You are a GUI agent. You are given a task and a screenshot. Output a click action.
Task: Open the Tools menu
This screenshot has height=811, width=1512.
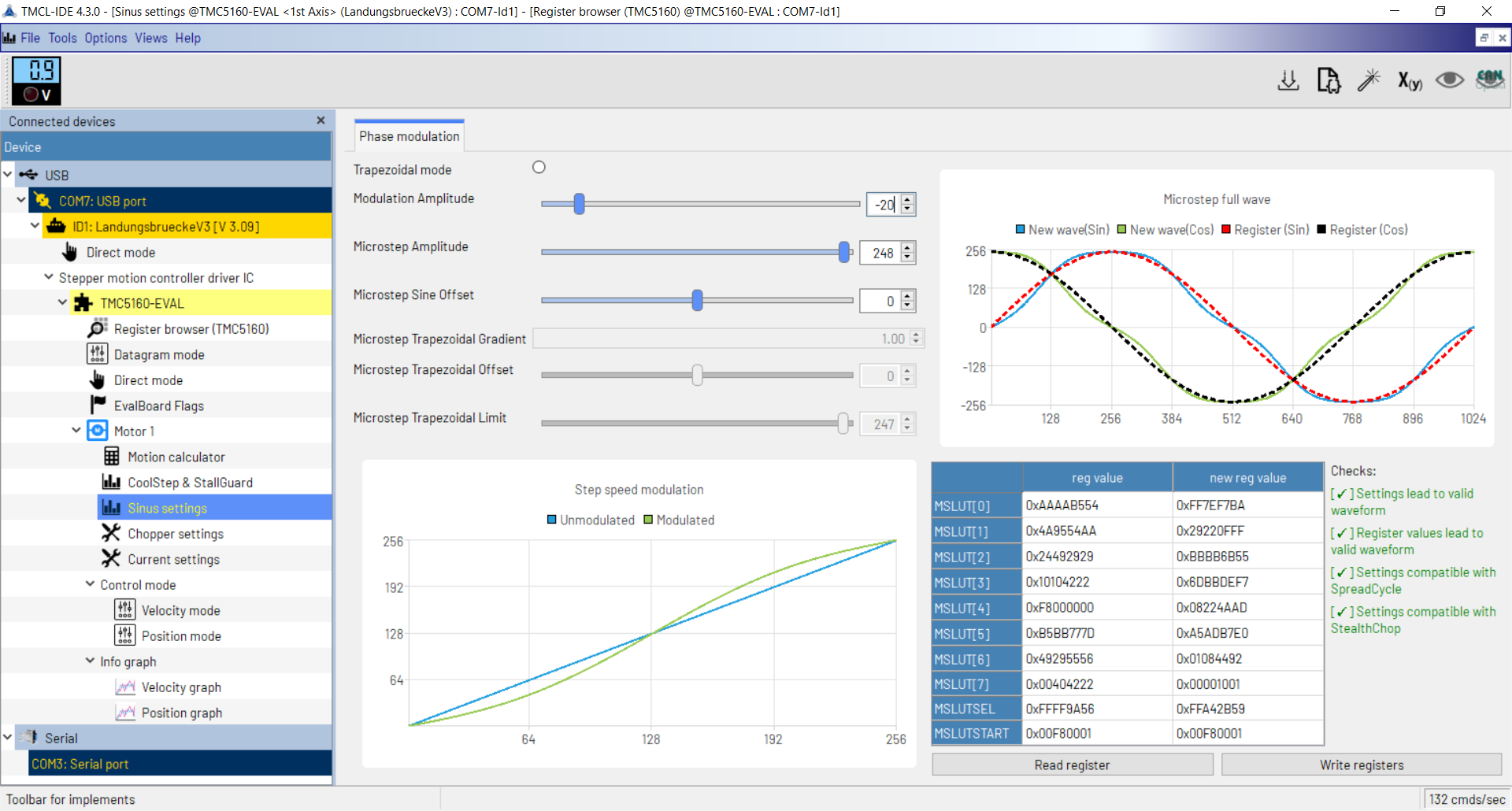62,38
